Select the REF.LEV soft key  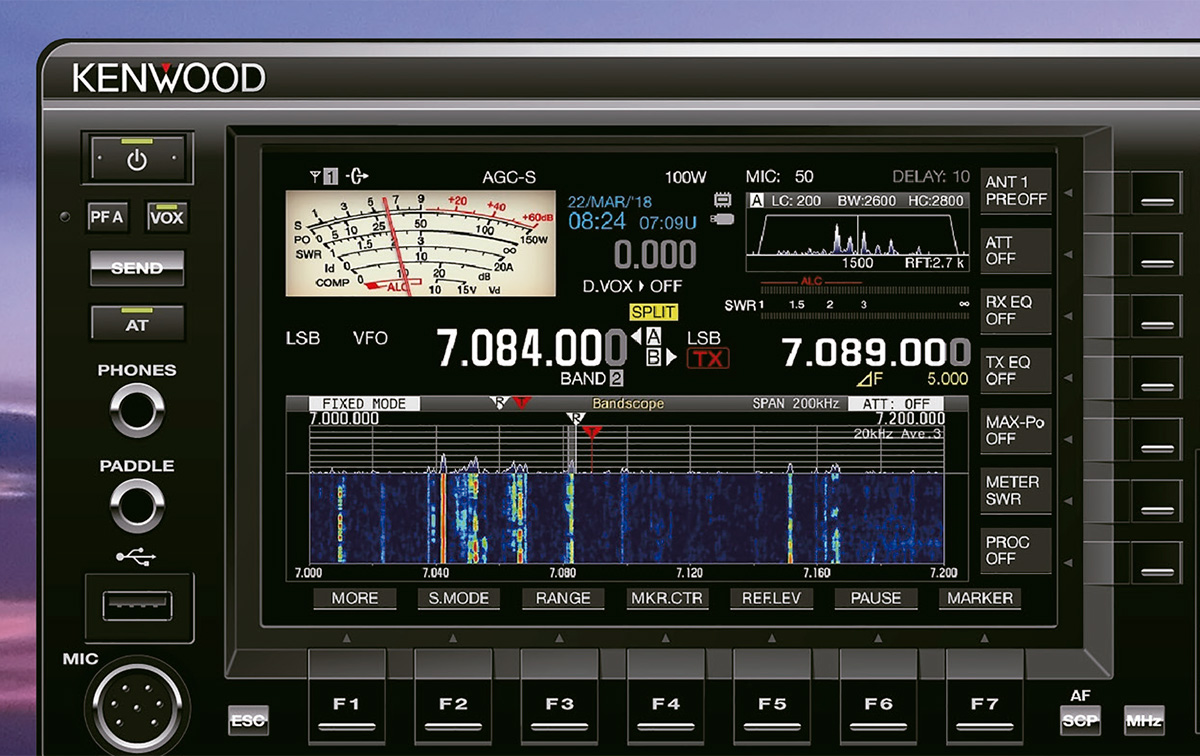[x=771, y=598]
